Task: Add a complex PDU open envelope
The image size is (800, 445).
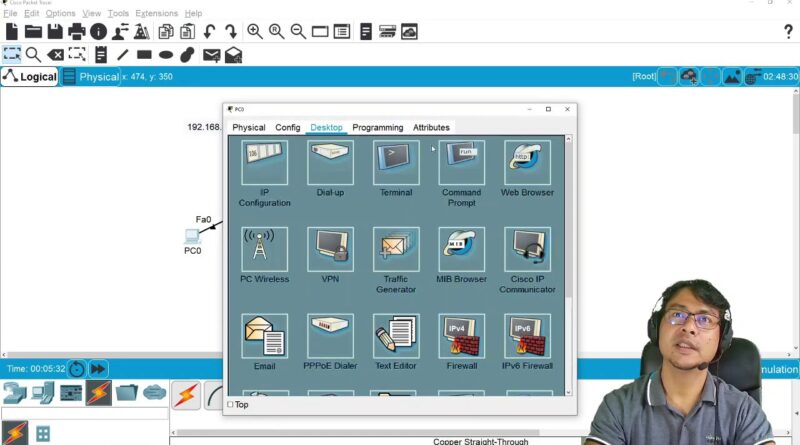Action: point(234,55)
